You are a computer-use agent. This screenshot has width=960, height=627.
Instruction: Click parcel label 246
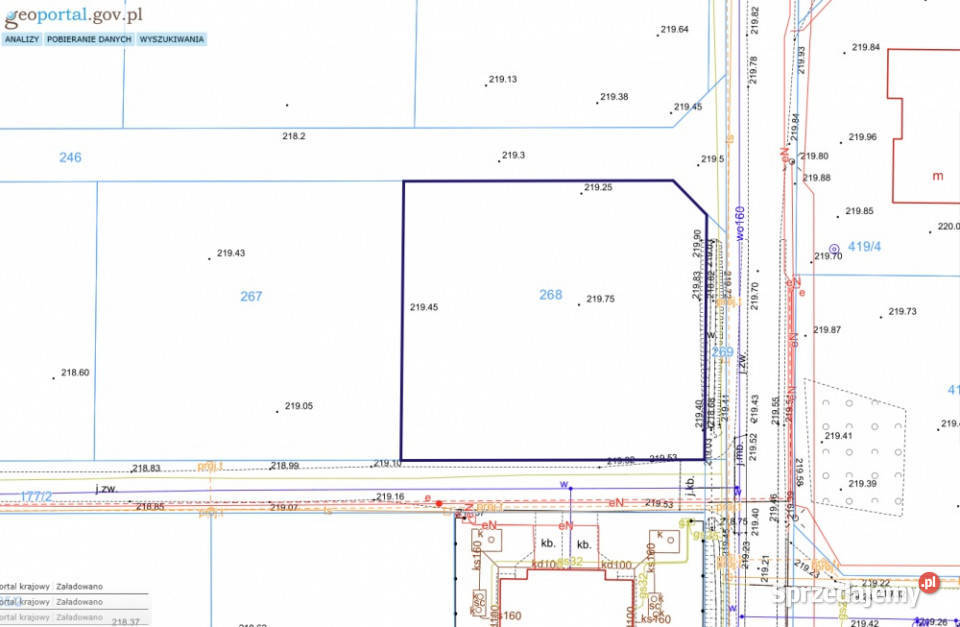(x=70, y=157)
